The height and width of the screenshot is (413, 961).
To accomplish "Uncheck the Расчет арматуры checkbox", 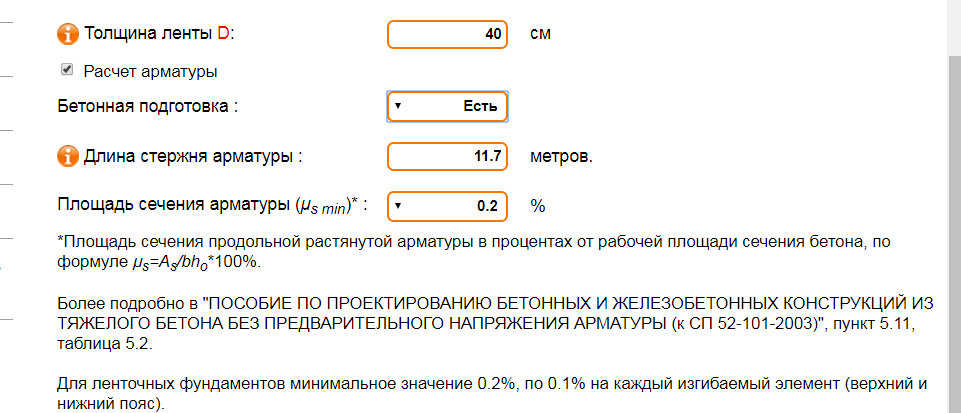I will tap(67, 70).
